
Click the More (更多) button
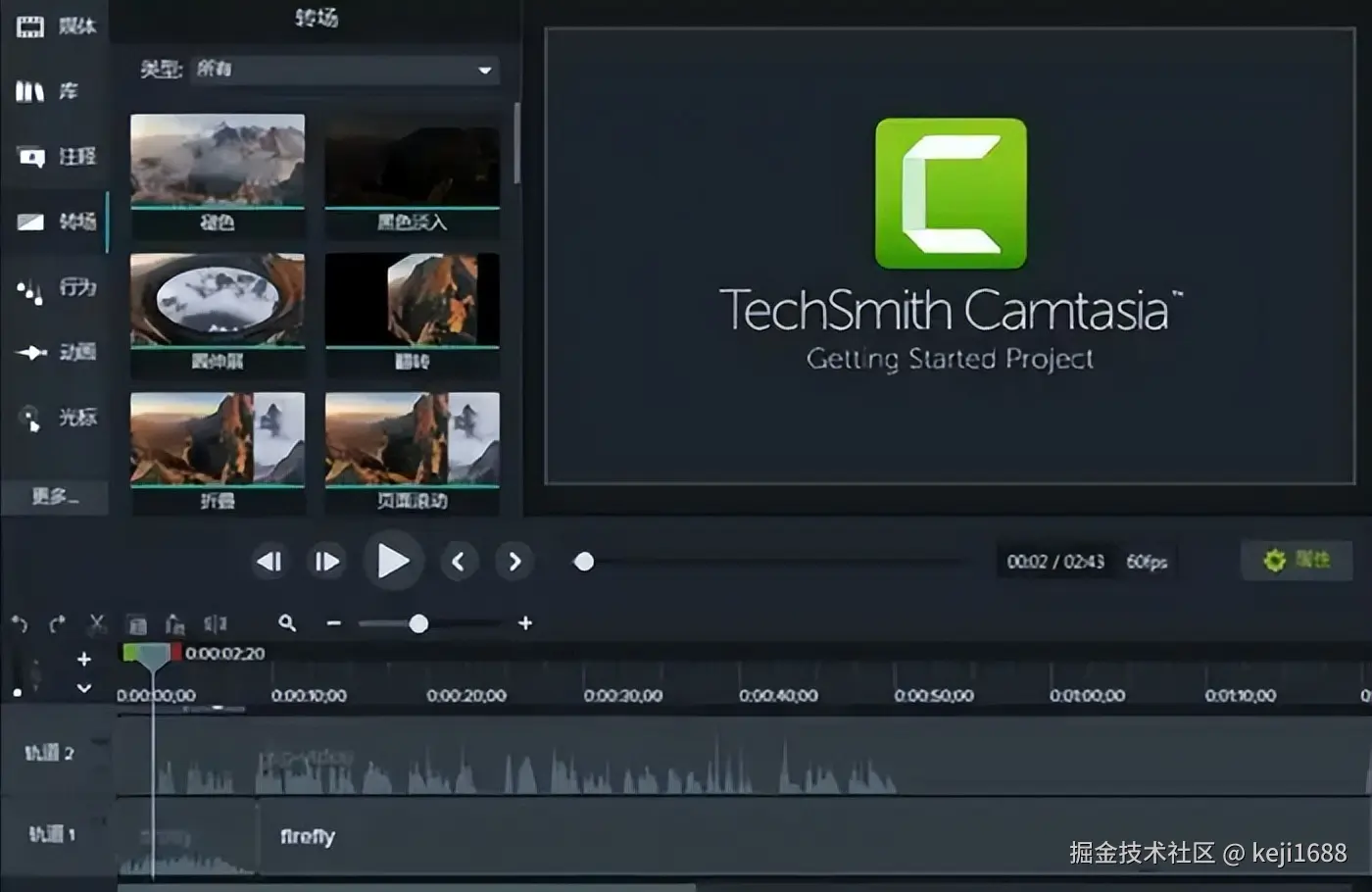pyautogui.click(x=55, y=496)
